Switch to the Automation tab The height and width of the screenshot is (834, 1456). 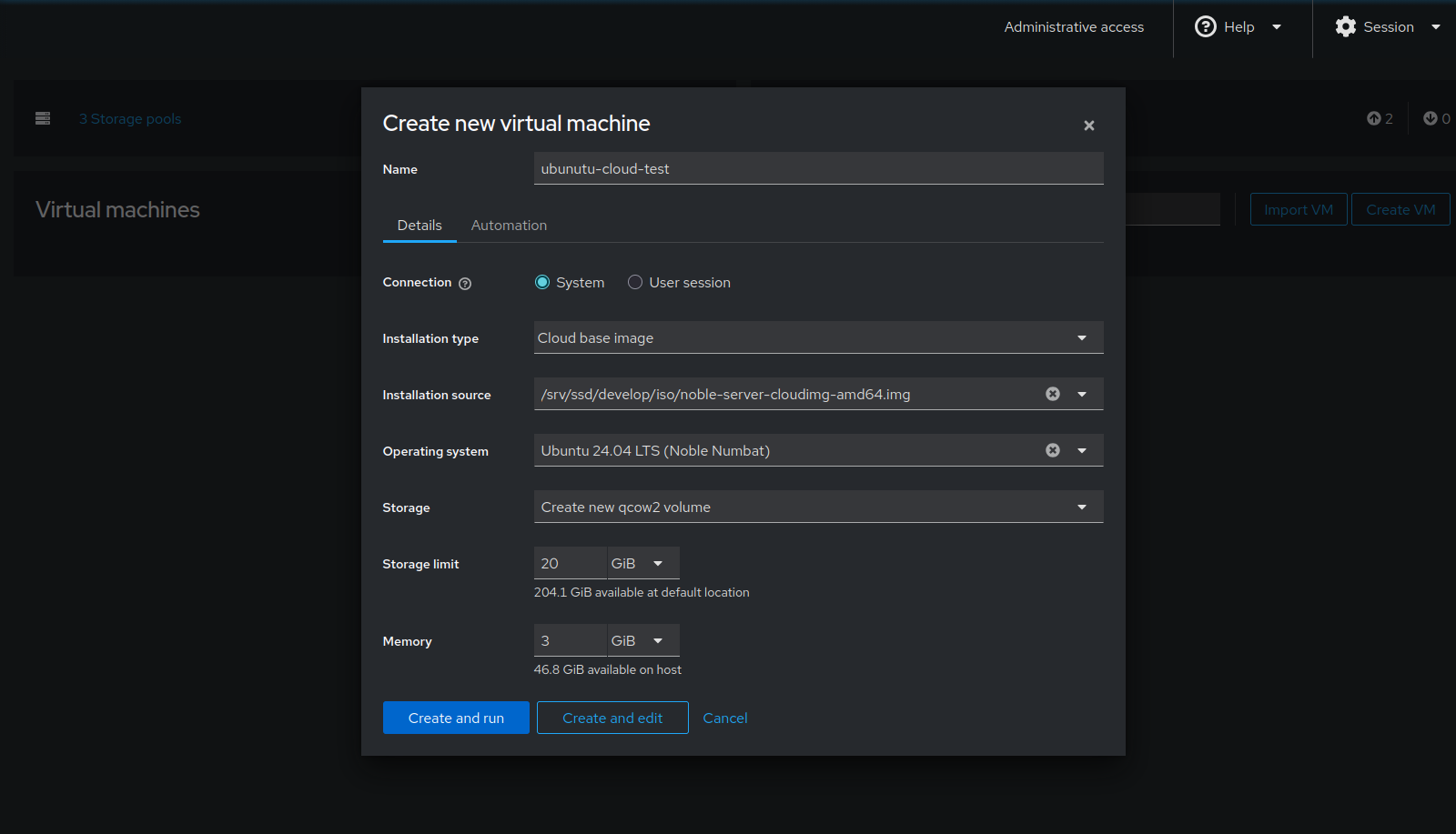(509, 226)
